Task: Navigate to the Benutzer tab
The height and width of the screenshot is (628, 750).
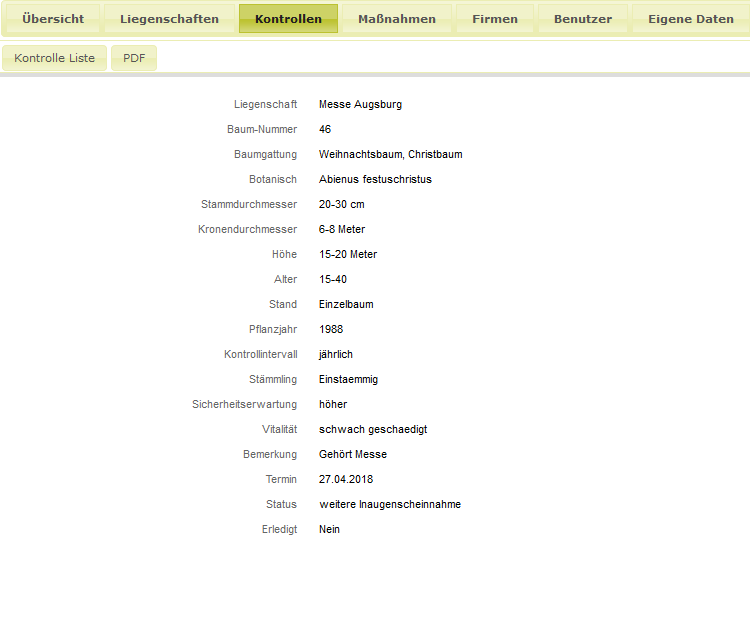Action: pos(582,19)
